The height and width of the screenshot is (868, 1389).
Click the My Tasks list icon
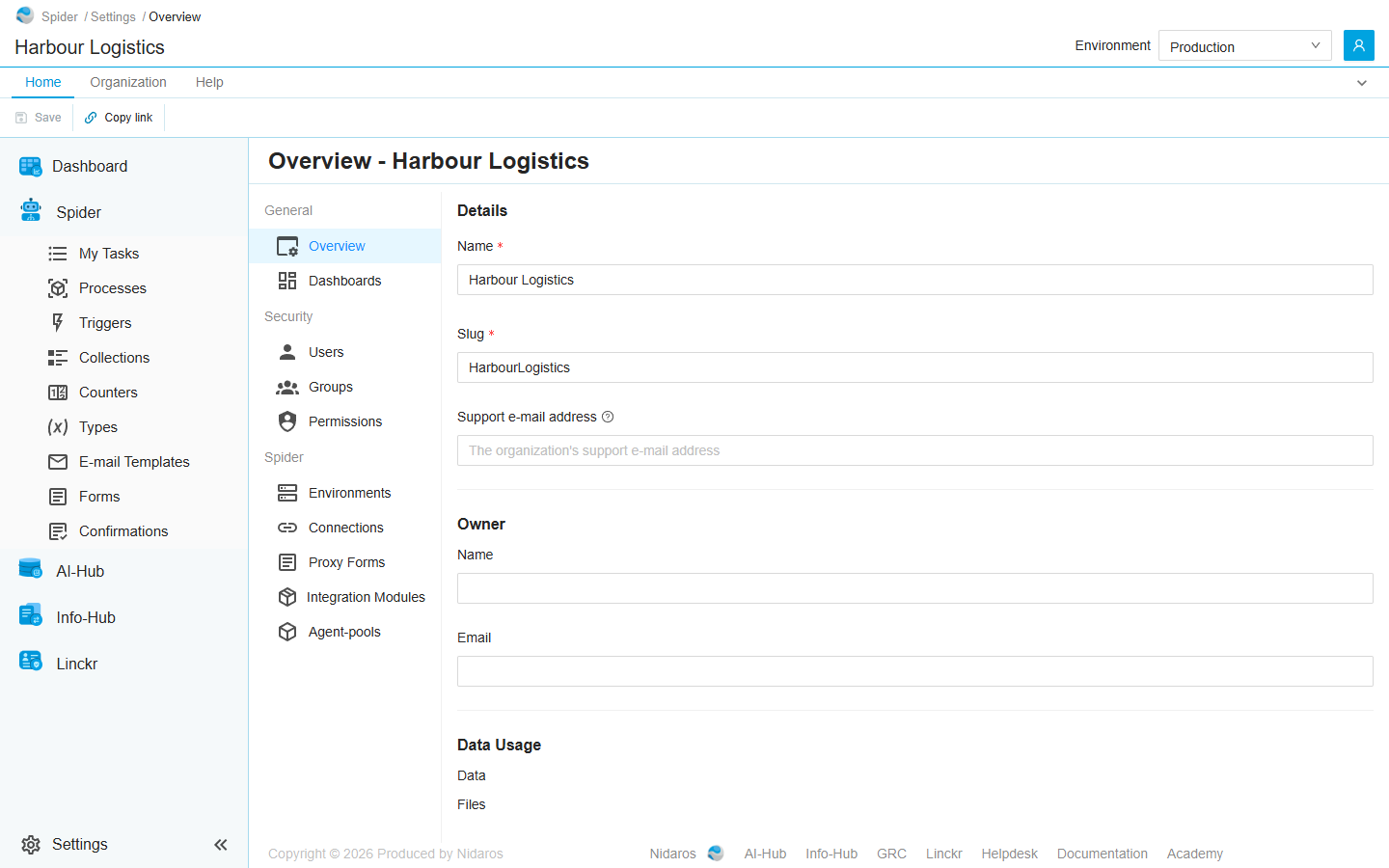click(58, 254)
